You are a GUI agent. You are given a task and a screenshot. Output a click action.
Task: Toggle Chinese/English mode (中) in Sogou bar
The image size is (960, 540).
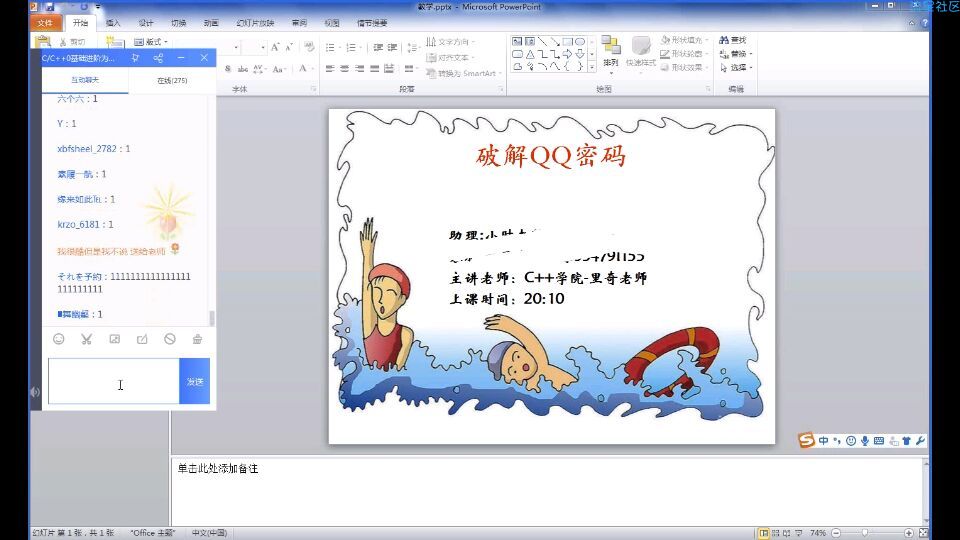click(823, 441)
